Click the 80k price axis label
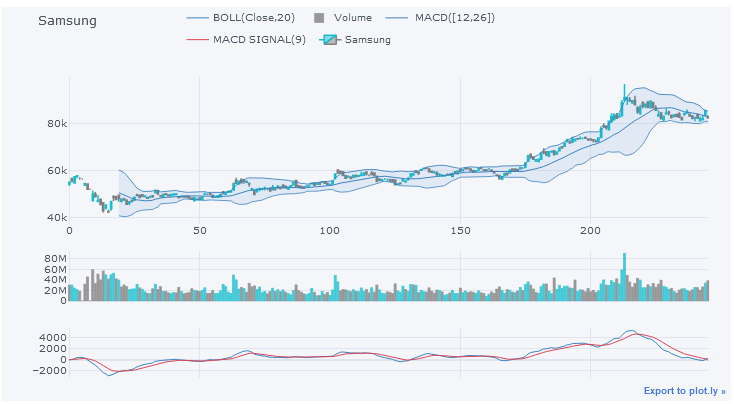The image size is (734, 404). (x=56, y=124)
